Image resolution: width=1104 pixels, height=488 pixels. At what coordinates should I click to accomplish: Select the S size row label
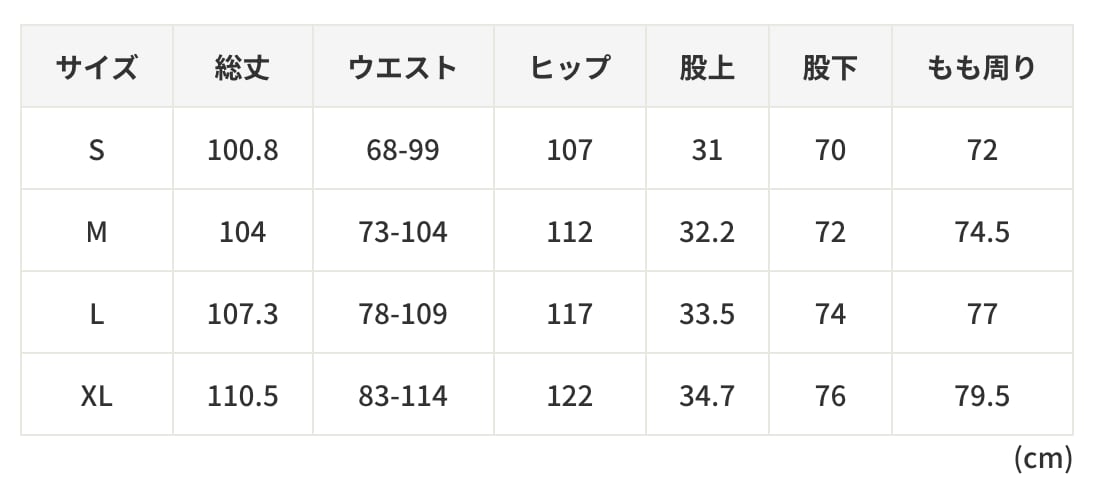tap(96, 149)
